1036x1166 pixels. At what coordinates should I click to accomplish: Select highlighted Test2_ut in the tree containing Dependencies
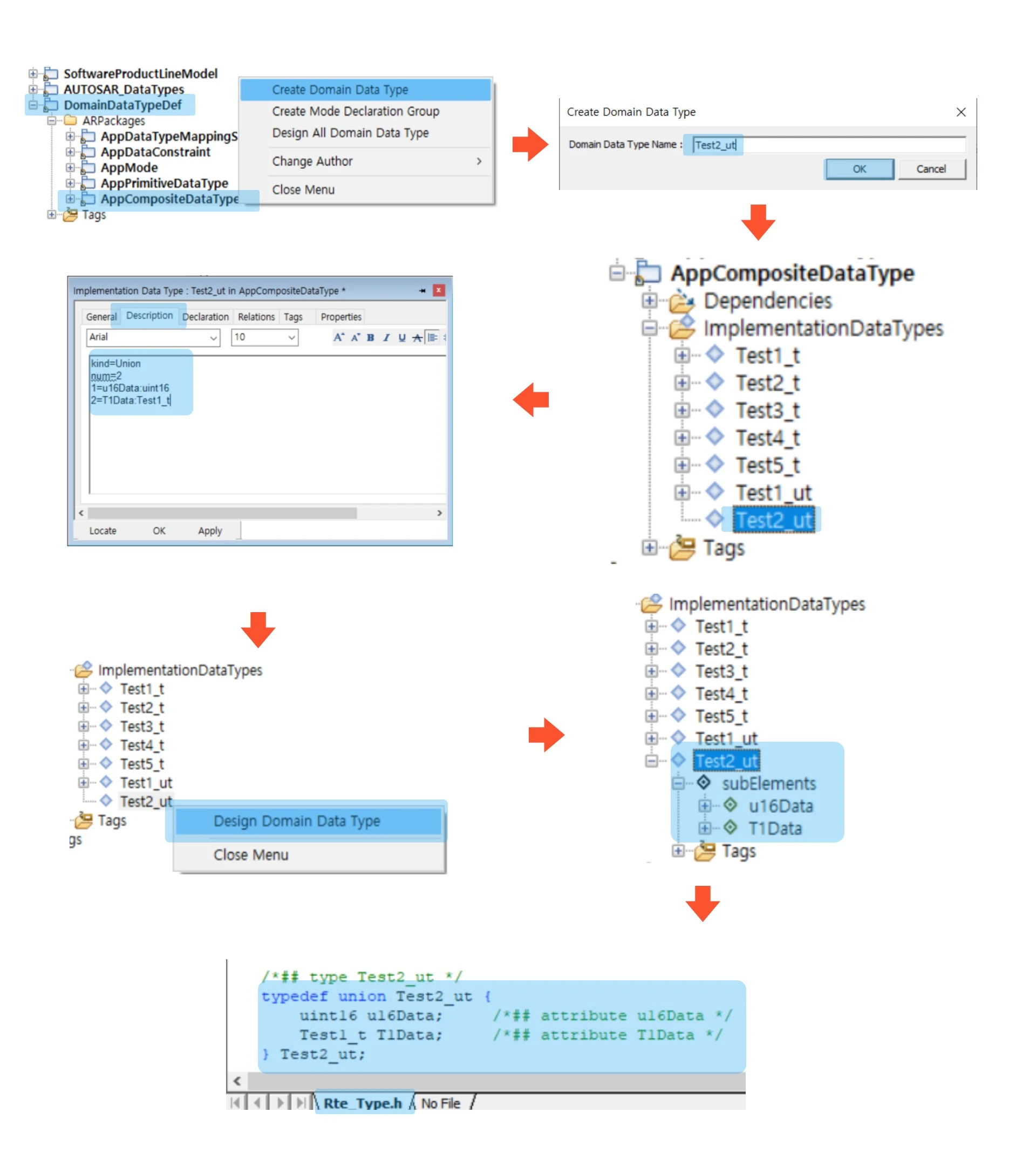click(774, 520)
